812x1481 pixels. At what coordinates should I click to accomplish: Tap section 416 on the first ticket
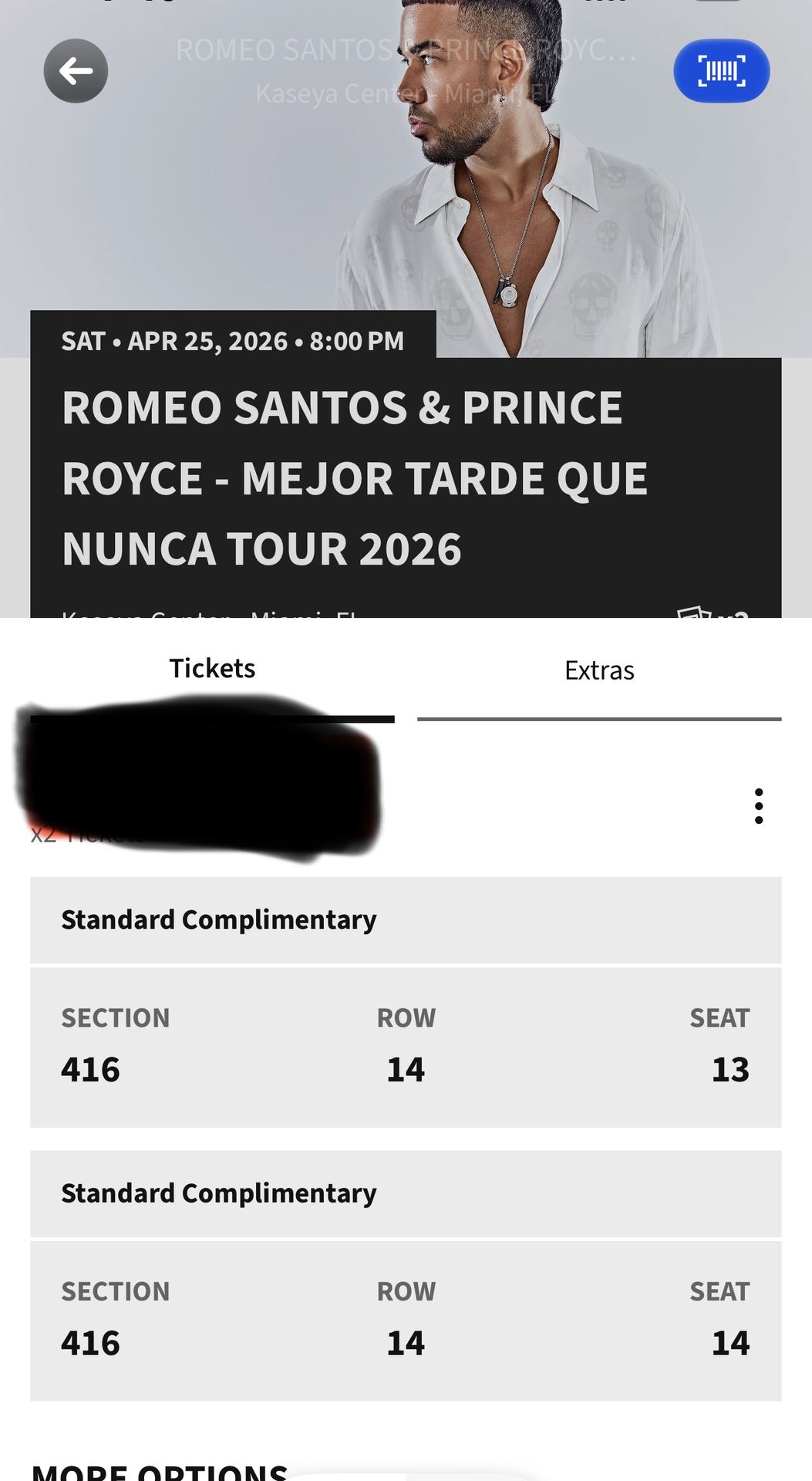(x=91, y=1070)
